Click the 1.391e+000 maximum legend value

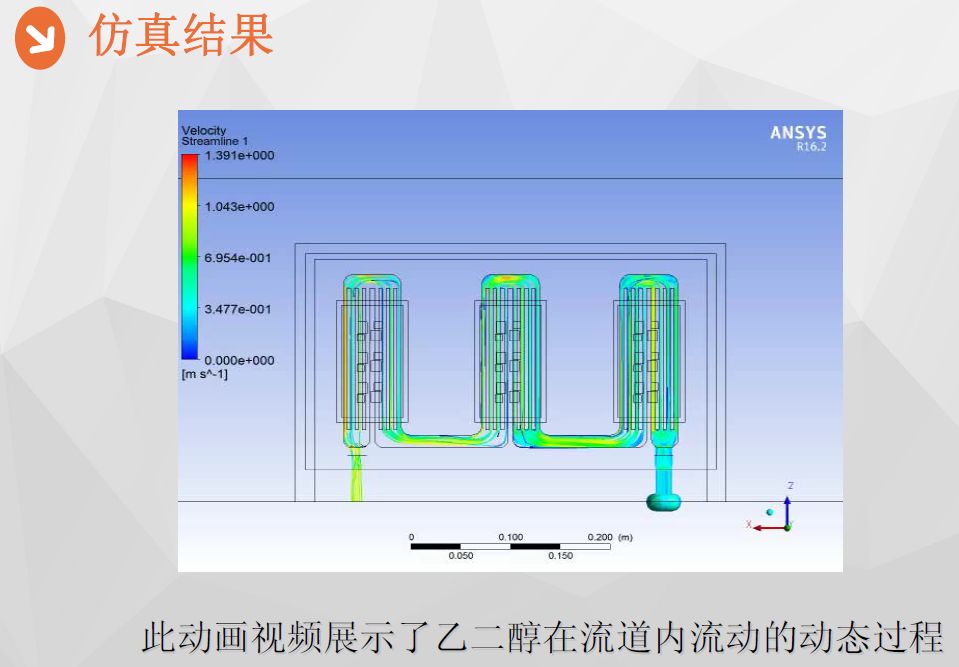point(239,156)
